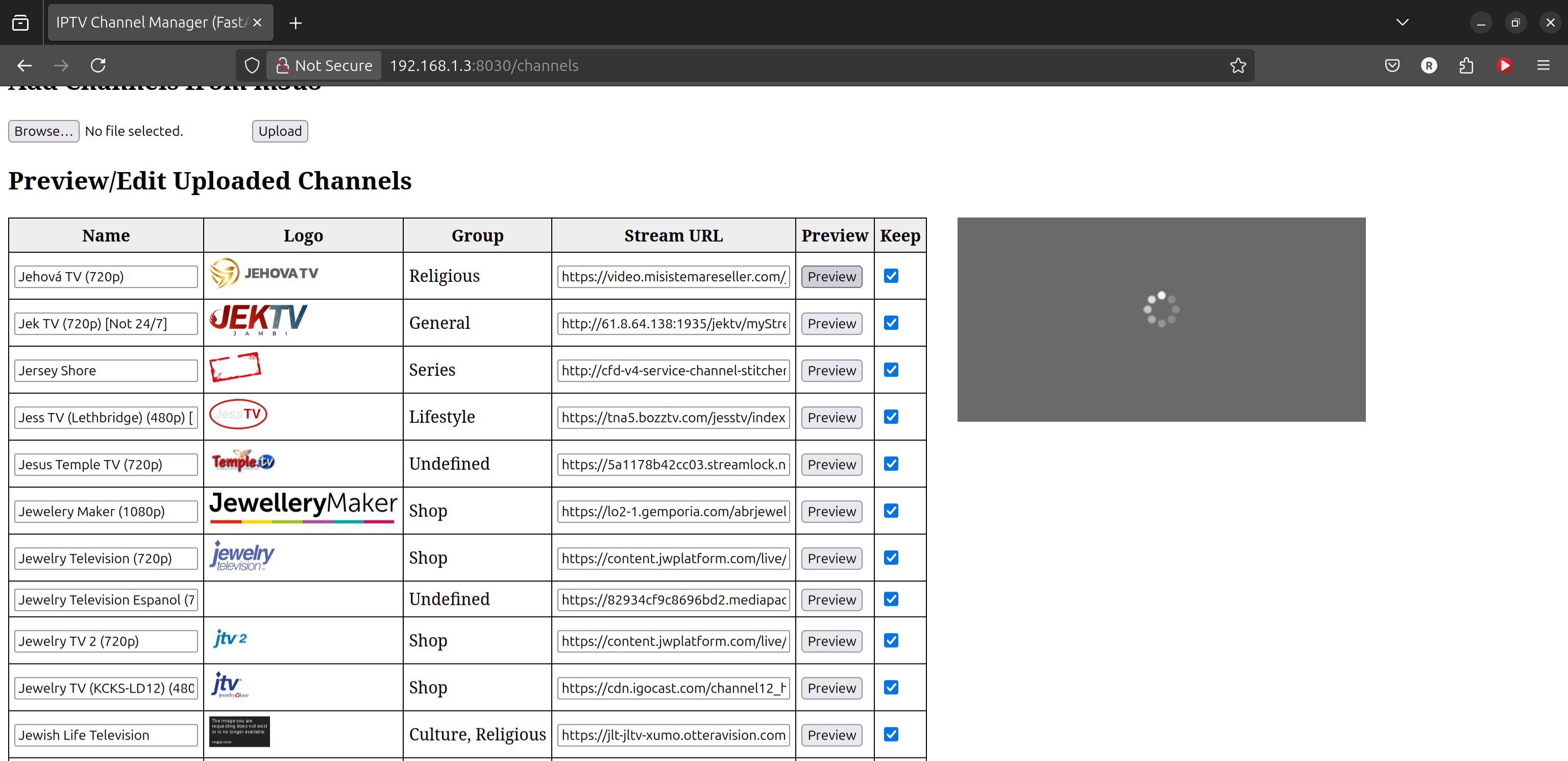Edit the Jehová TV stream URL field
The width and height of the screenshot is (1568, 761).
673,277
